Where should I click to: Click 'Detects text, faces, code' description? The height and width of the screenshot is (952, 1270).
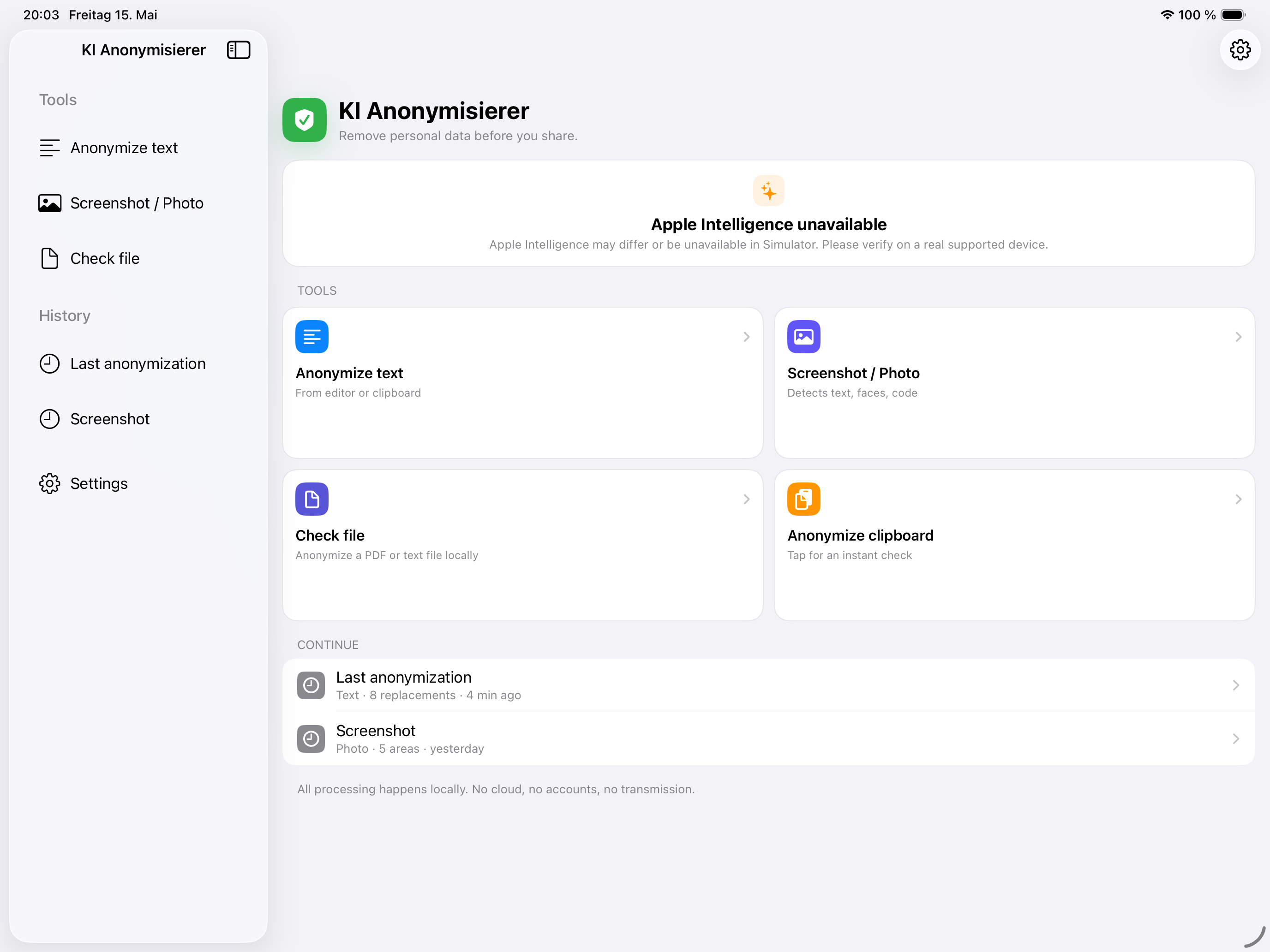(x=852, y=393)
